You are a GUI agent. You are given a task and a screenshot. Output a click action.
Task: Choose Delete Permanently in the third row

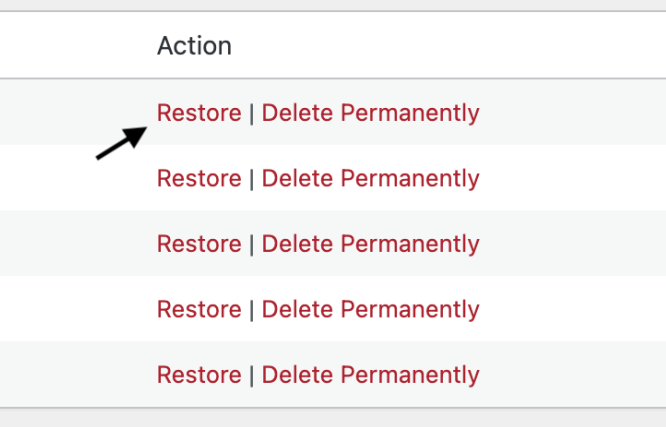[370, 244]
